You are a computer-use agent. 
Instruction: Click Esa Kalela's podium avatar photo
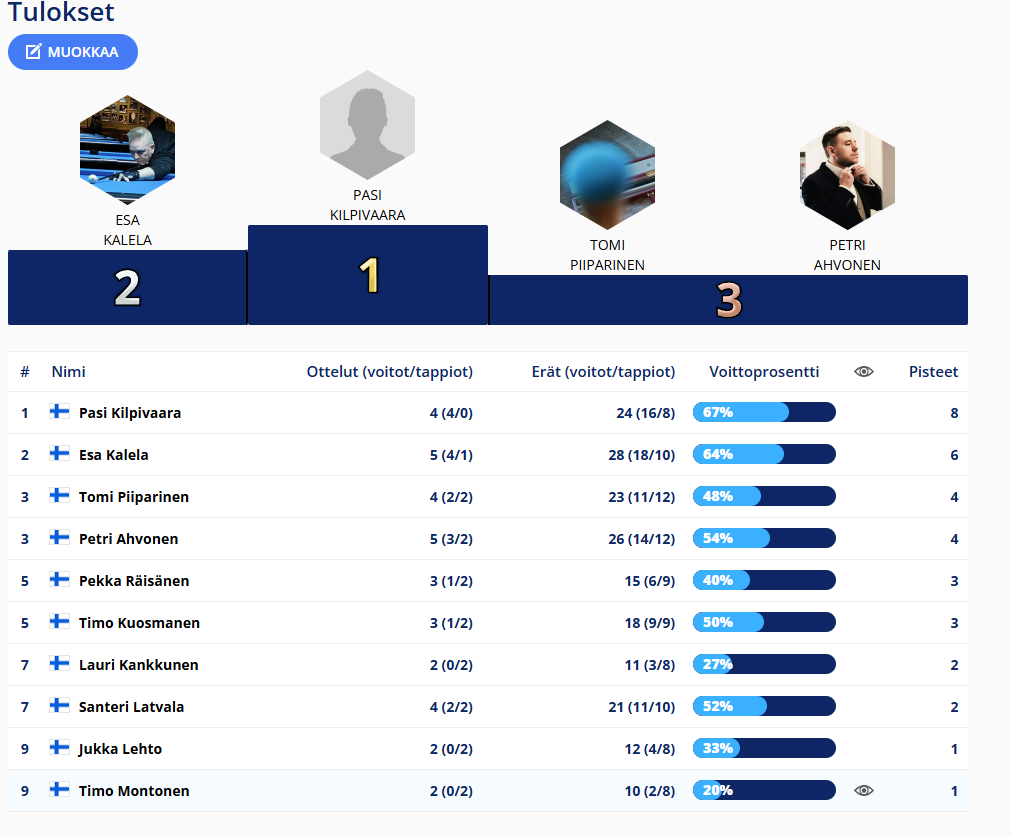(127, 150)
